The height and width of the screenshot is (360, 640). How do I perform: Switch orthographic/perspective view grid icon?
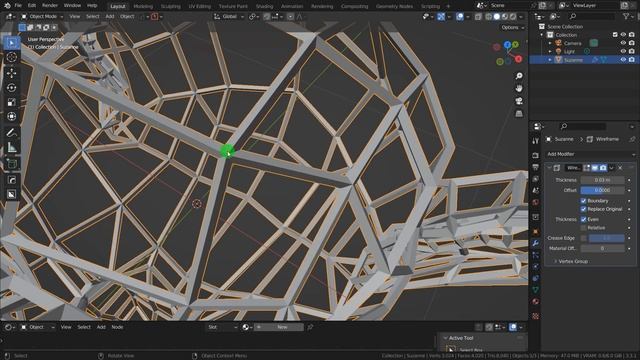(x=519, y=113)
